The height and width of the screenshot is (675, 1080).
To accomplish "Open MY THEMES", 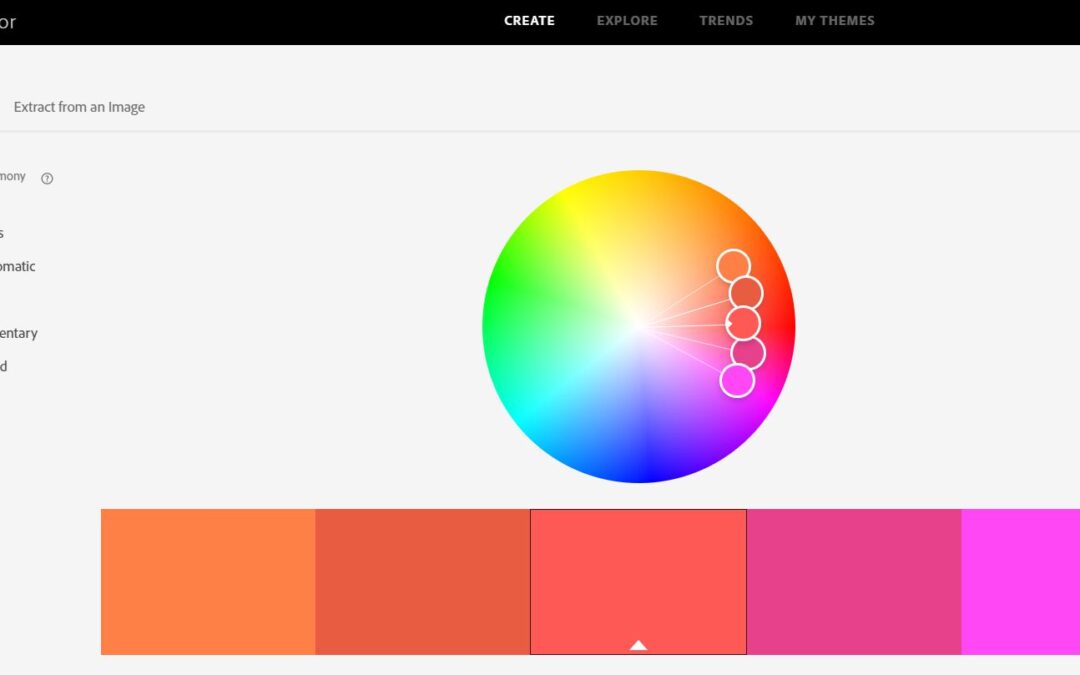I will click(835, 20).
